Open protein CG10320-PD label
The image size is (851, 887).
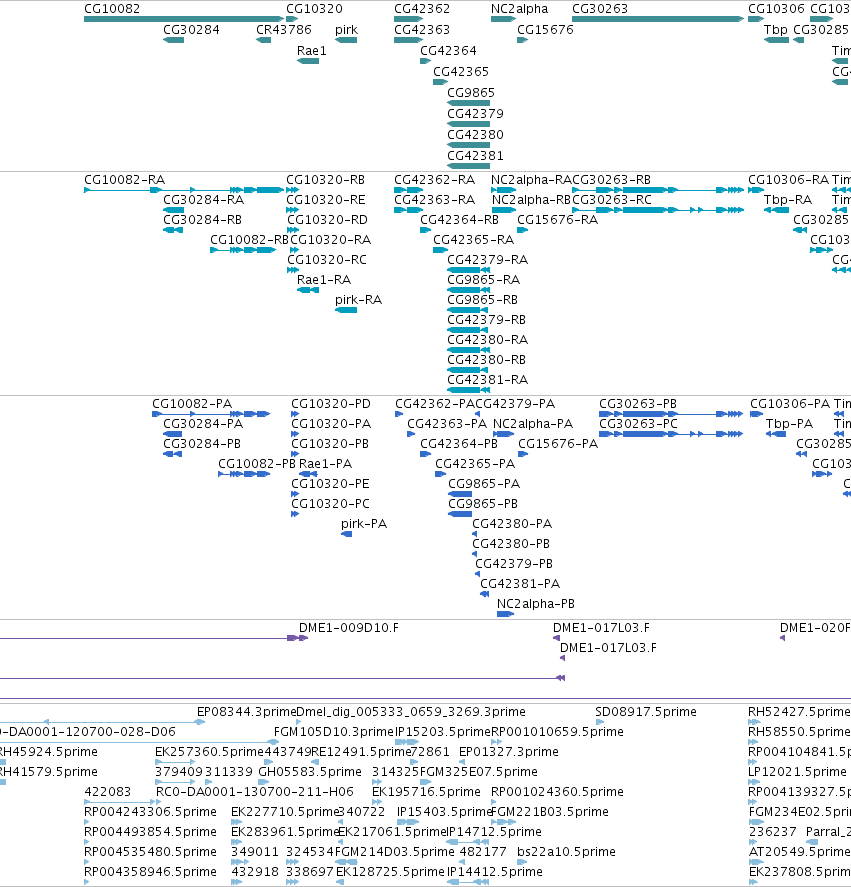(331, 404)
